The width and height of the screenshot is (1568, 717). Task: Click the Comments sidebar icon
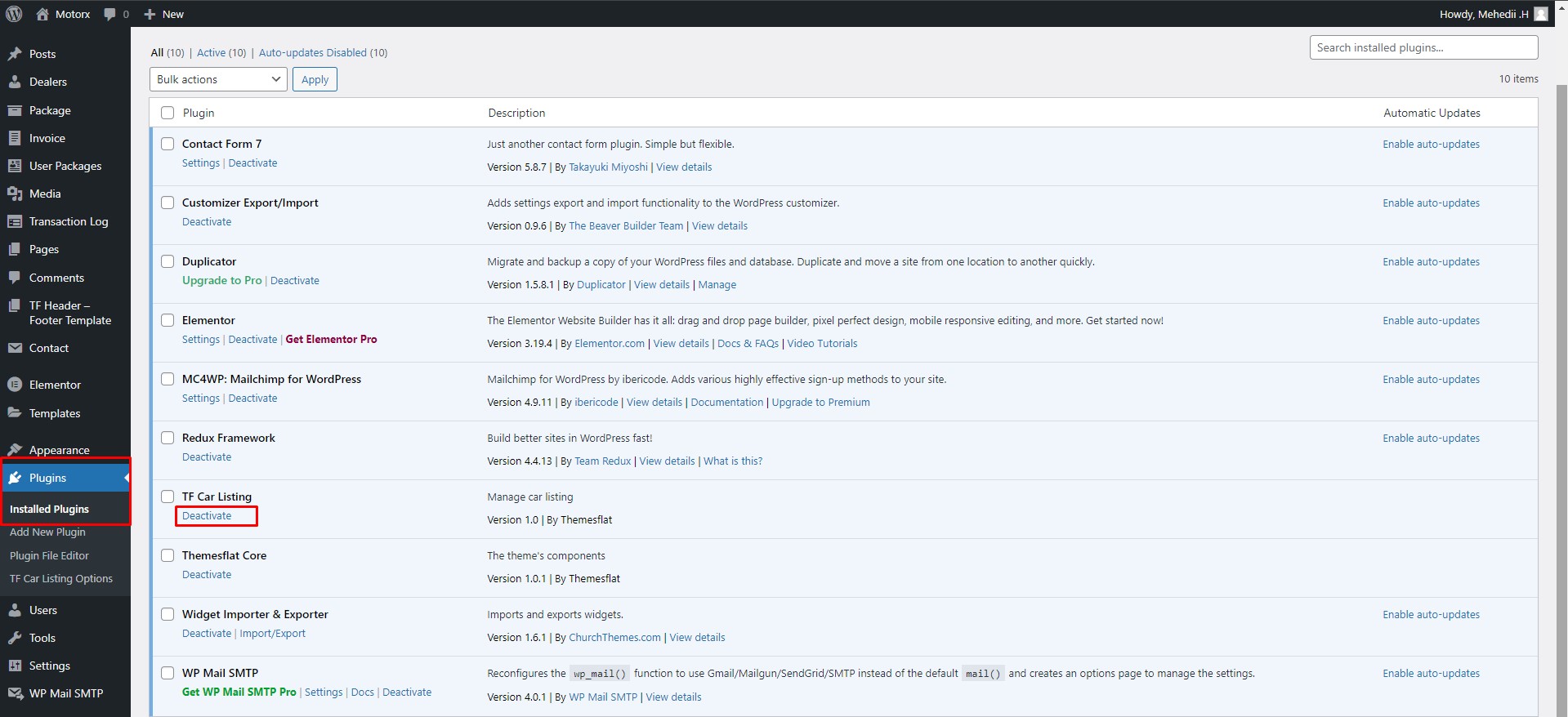[15, 278]
